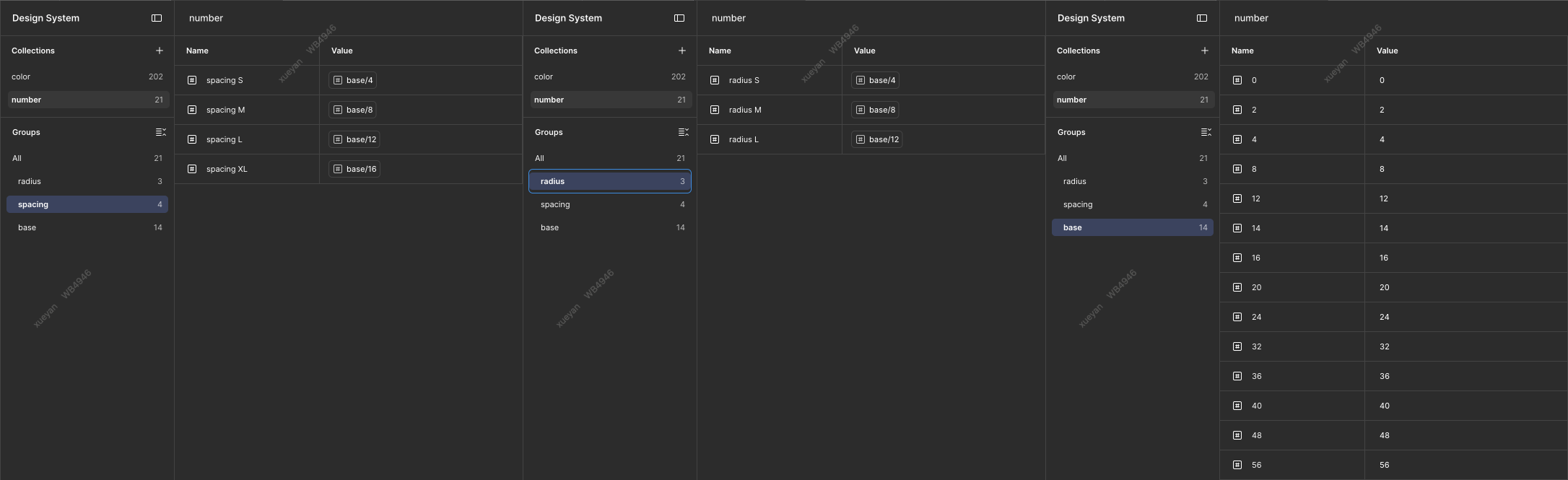The width and height of the screenshot is (1568, 480).
Task: Click the number type icon beside spacing XL
Action: (192, 169)
